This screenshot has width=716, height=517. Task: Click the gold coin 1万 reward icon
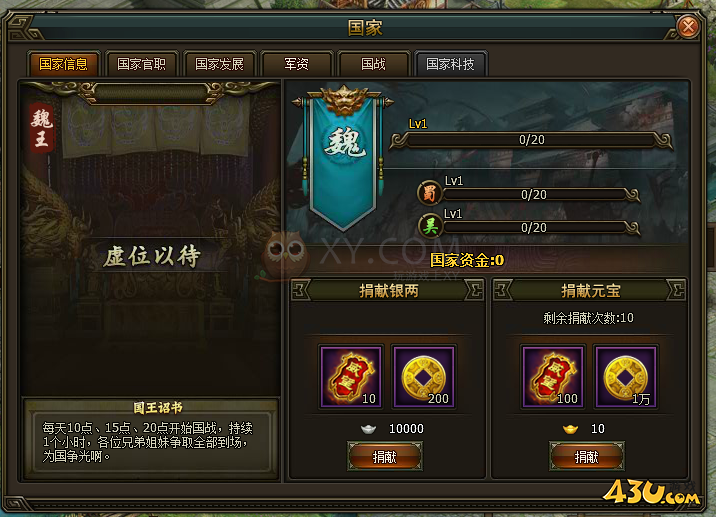click(626, 377)
